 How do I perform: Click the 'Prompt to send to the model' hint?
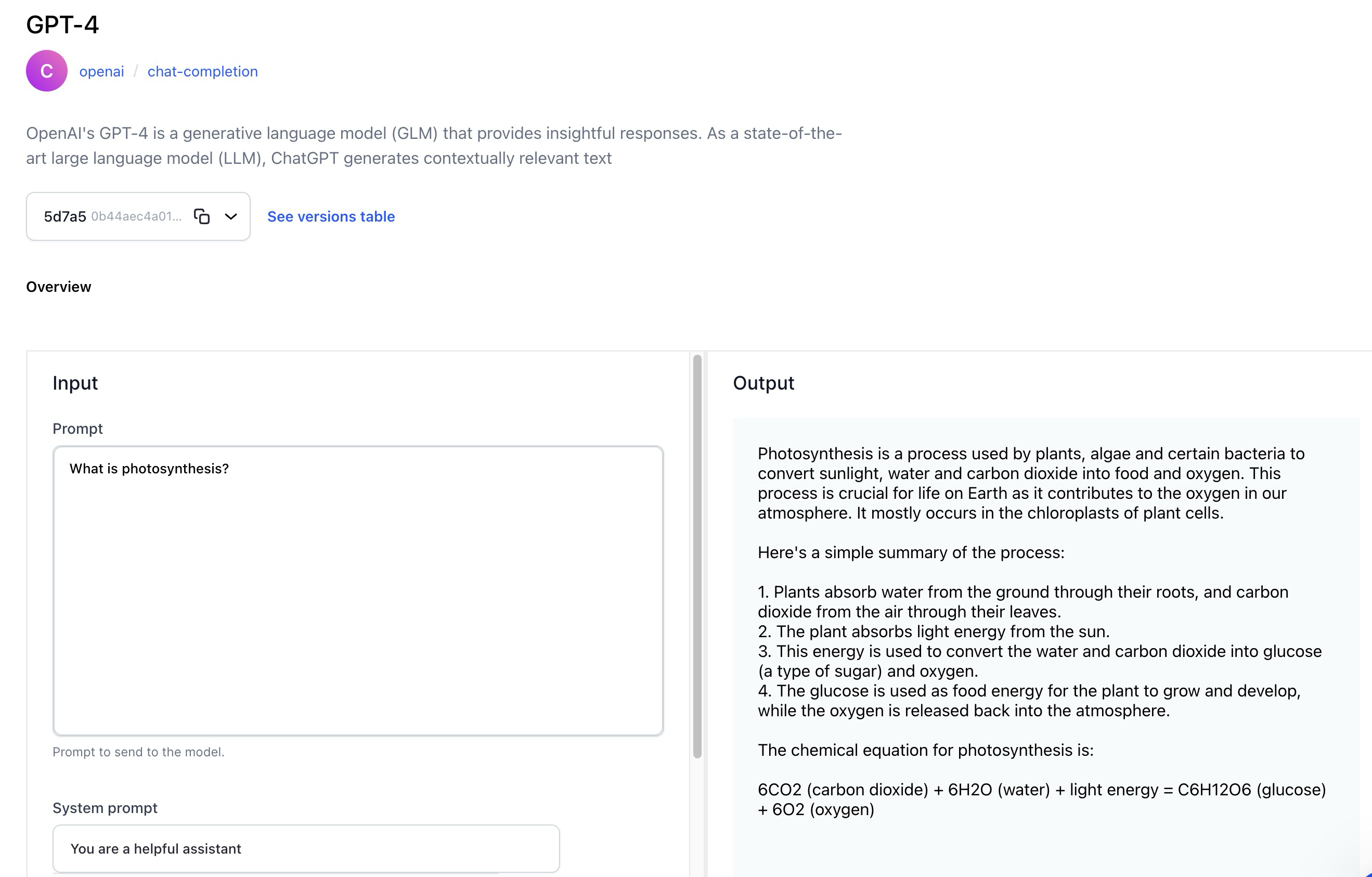[138, 752]
